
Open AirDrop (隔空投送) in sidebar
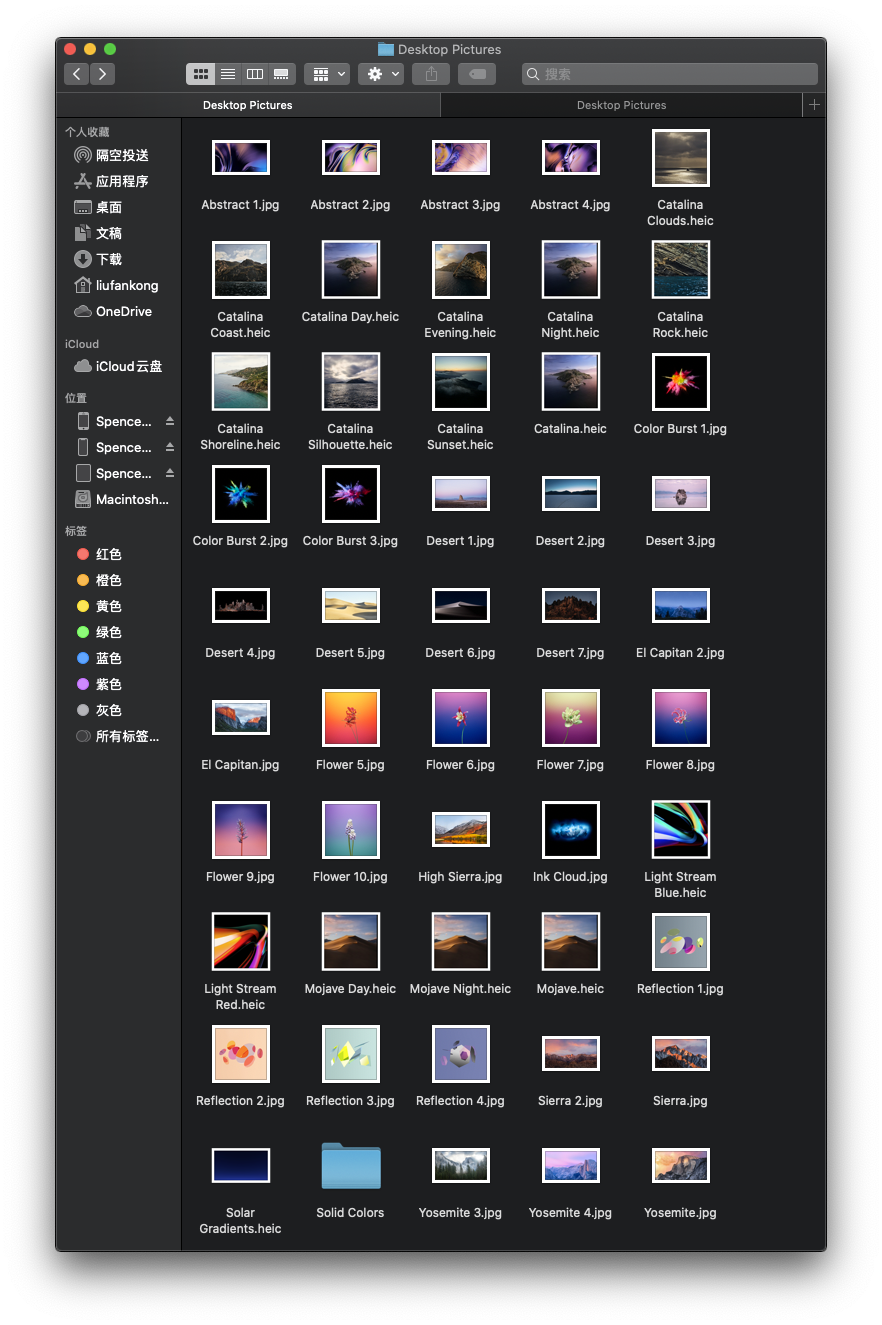point(121,155)
